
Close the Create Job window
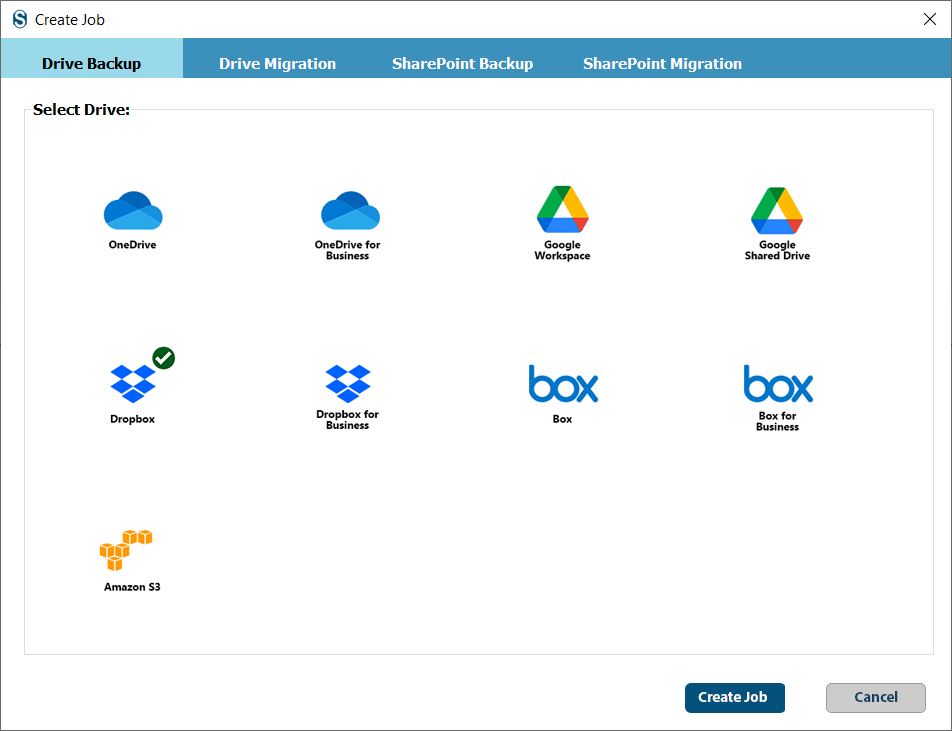tap(930, 19)
